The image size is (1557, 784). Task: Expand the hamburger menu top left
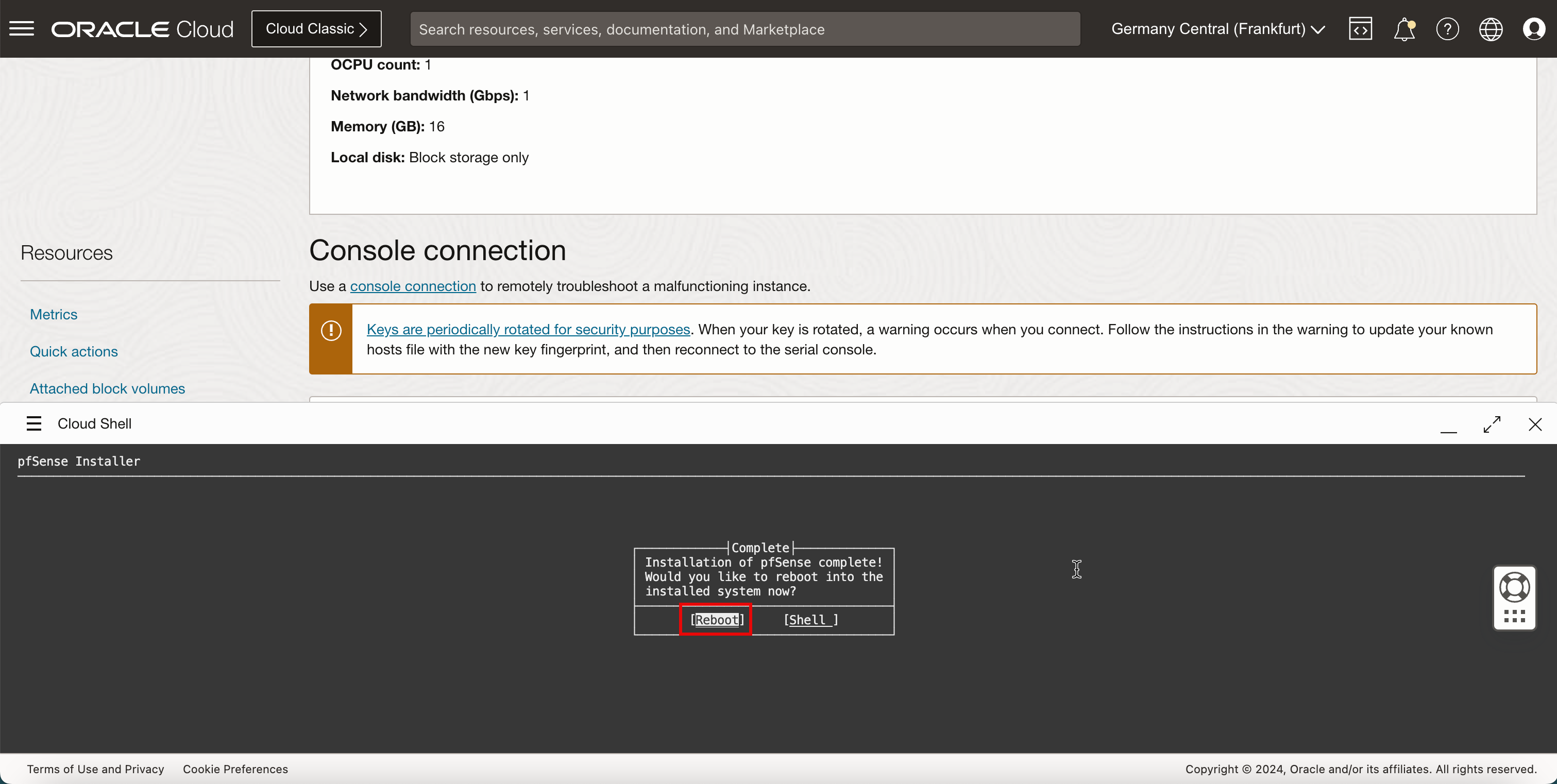(x=22, y=28)
